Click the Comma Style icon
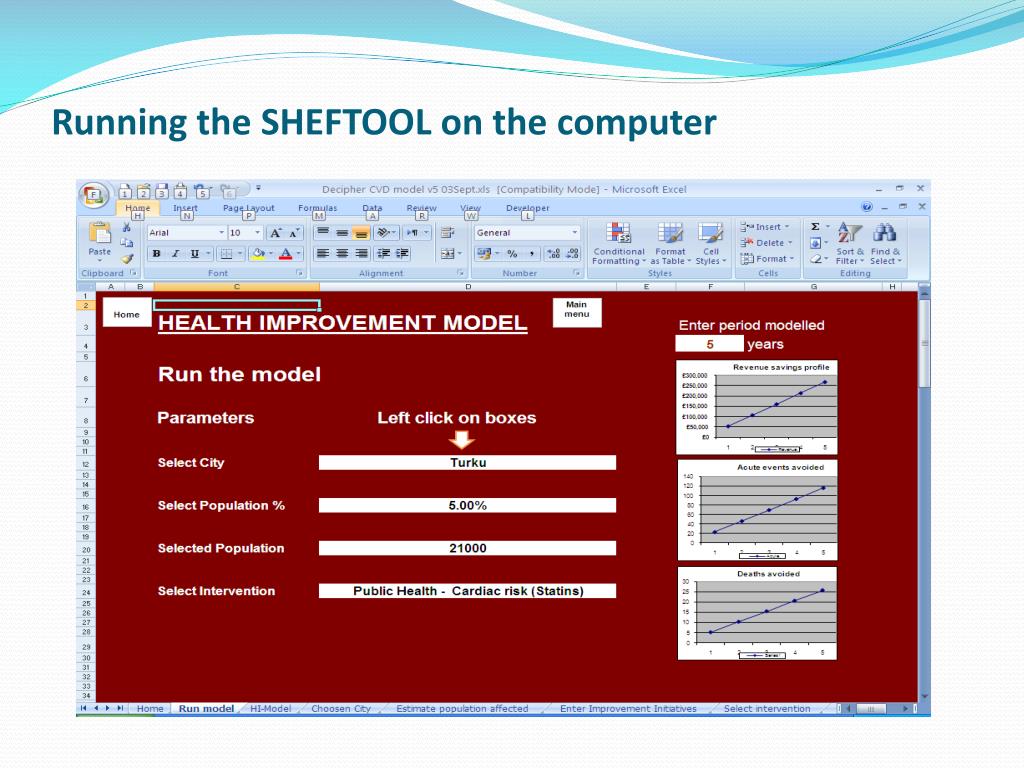 tap(532, 254)
